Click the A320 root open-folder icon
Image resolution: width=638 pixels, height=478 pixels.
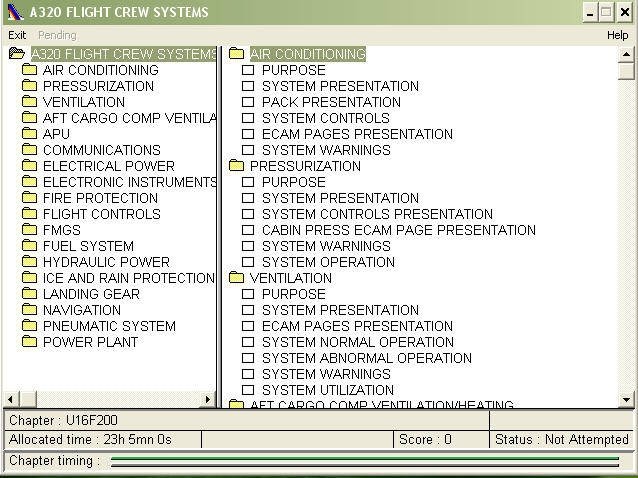point(17,53)
